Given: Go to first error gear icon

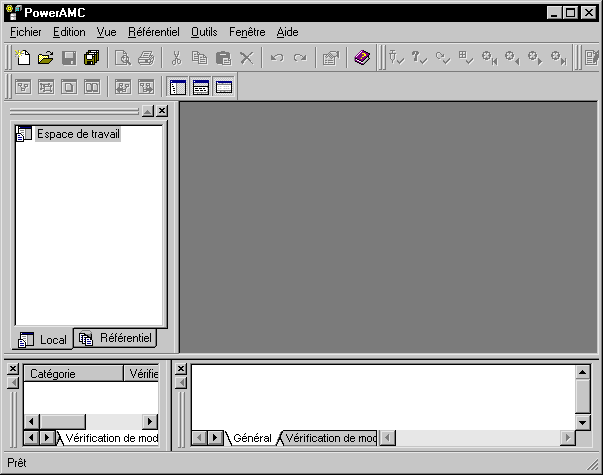Looking at the screenshot, I should point(489,58).
